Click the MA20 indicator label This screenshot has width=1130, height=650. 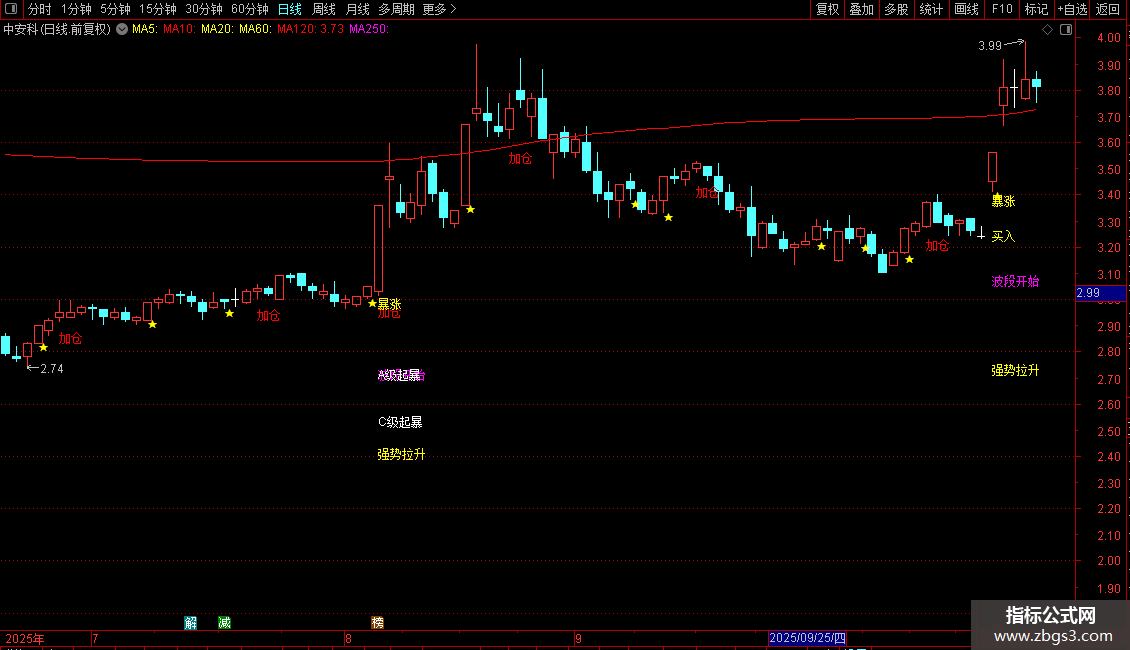click(217, 29)
